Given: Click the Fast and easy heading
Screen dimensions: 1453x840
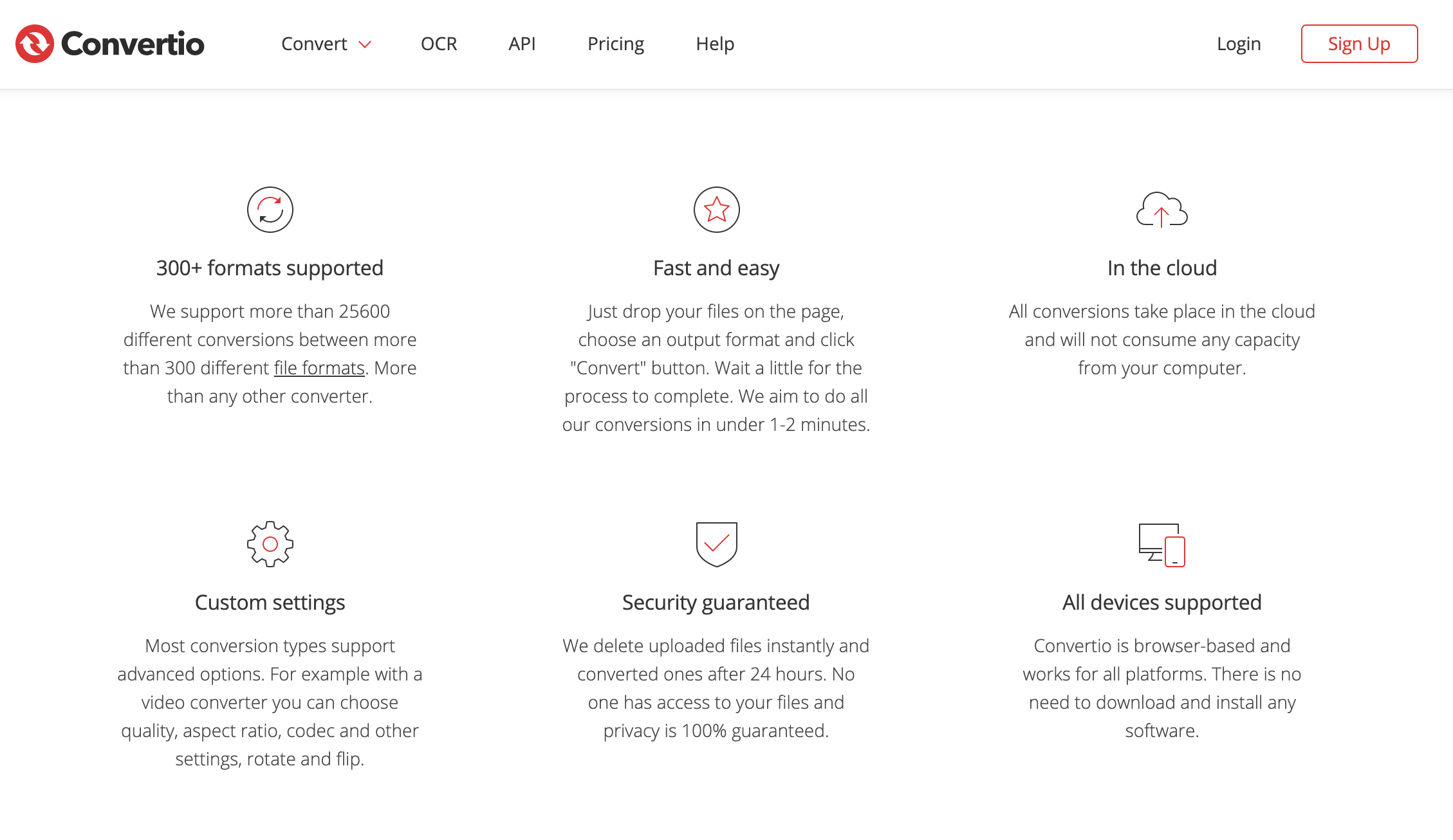Looking at the screenshot, I should click(716, 268).
